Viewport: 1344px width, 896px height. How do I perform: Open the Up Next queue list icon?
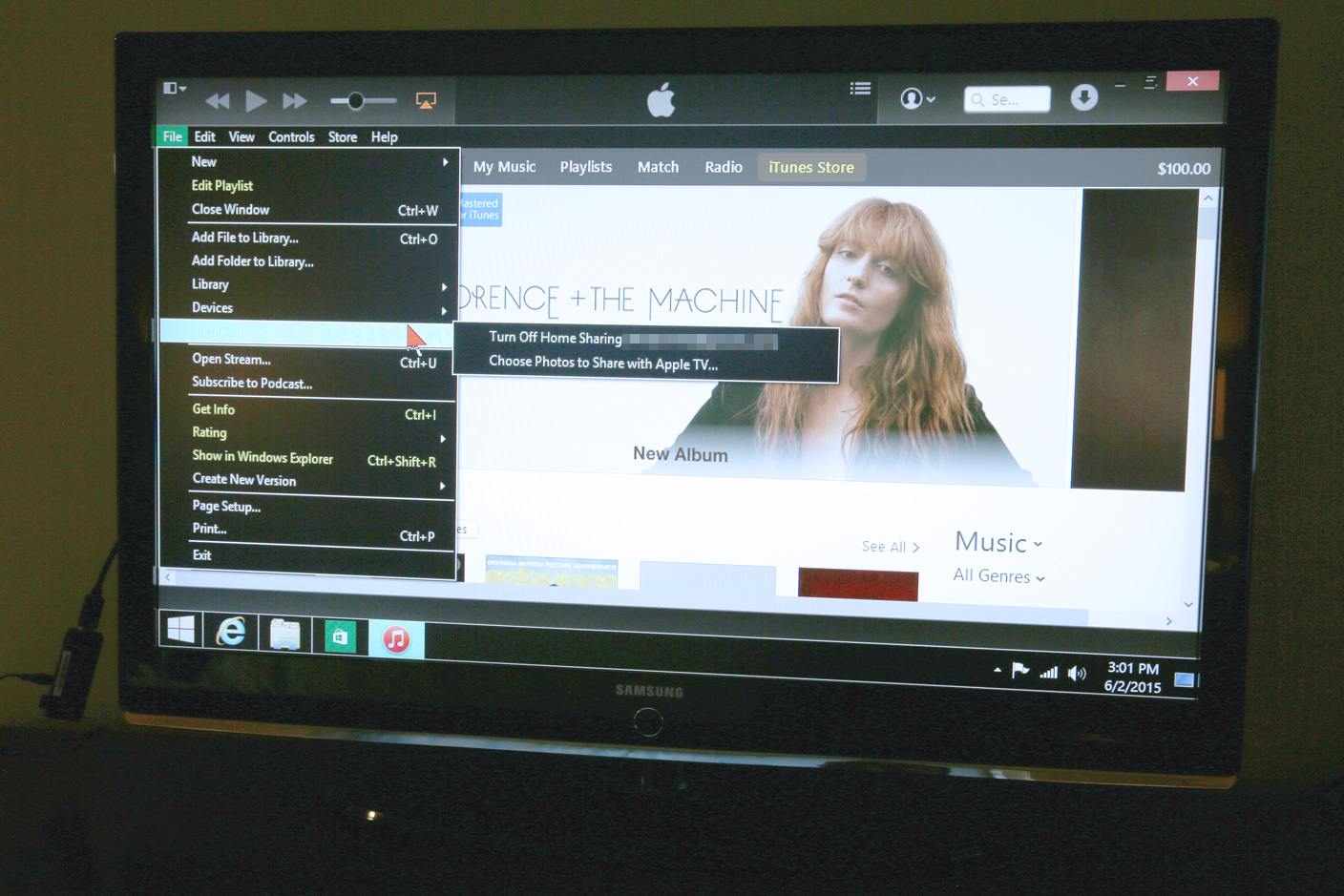point(860,88)
